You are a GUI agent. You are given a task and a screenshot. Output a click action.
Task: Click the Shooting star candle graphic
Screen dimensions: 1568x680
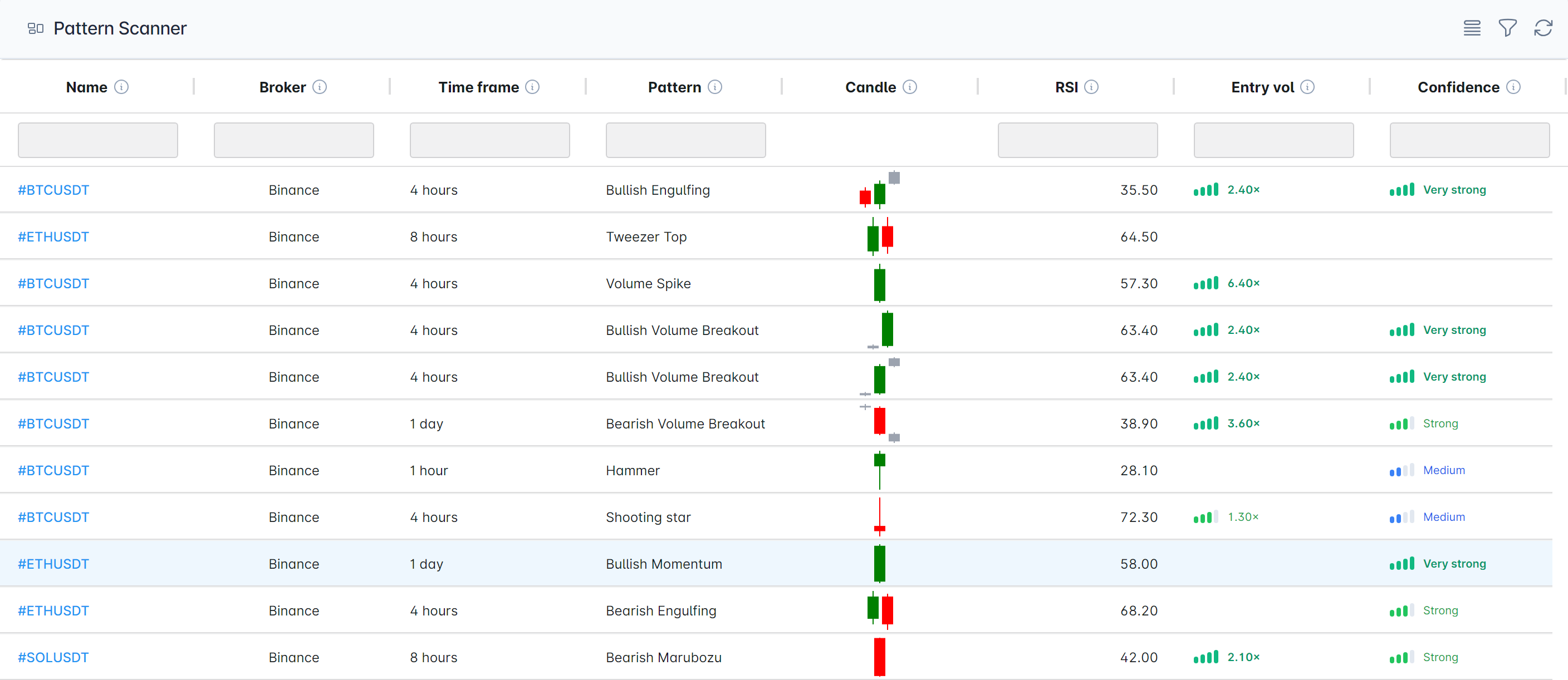(x=880, y=516)
